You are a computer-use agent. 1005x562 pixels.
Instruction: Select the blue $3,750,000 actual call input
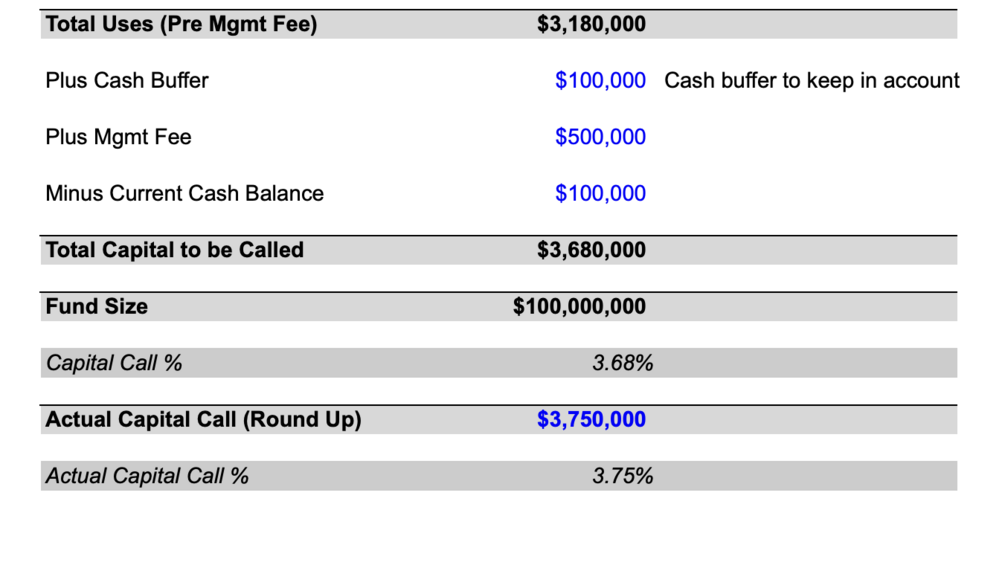tap(591, 420)
